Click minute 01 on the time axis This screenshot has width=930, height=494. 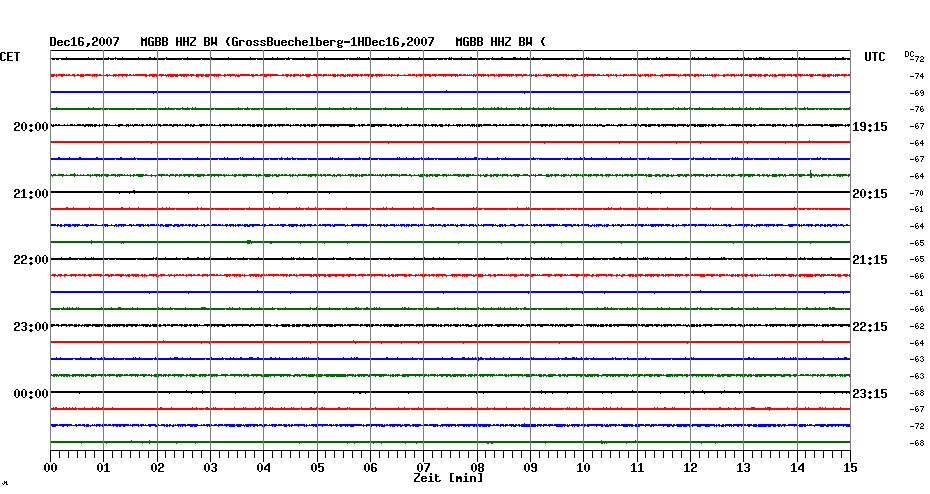click(104, 468)
